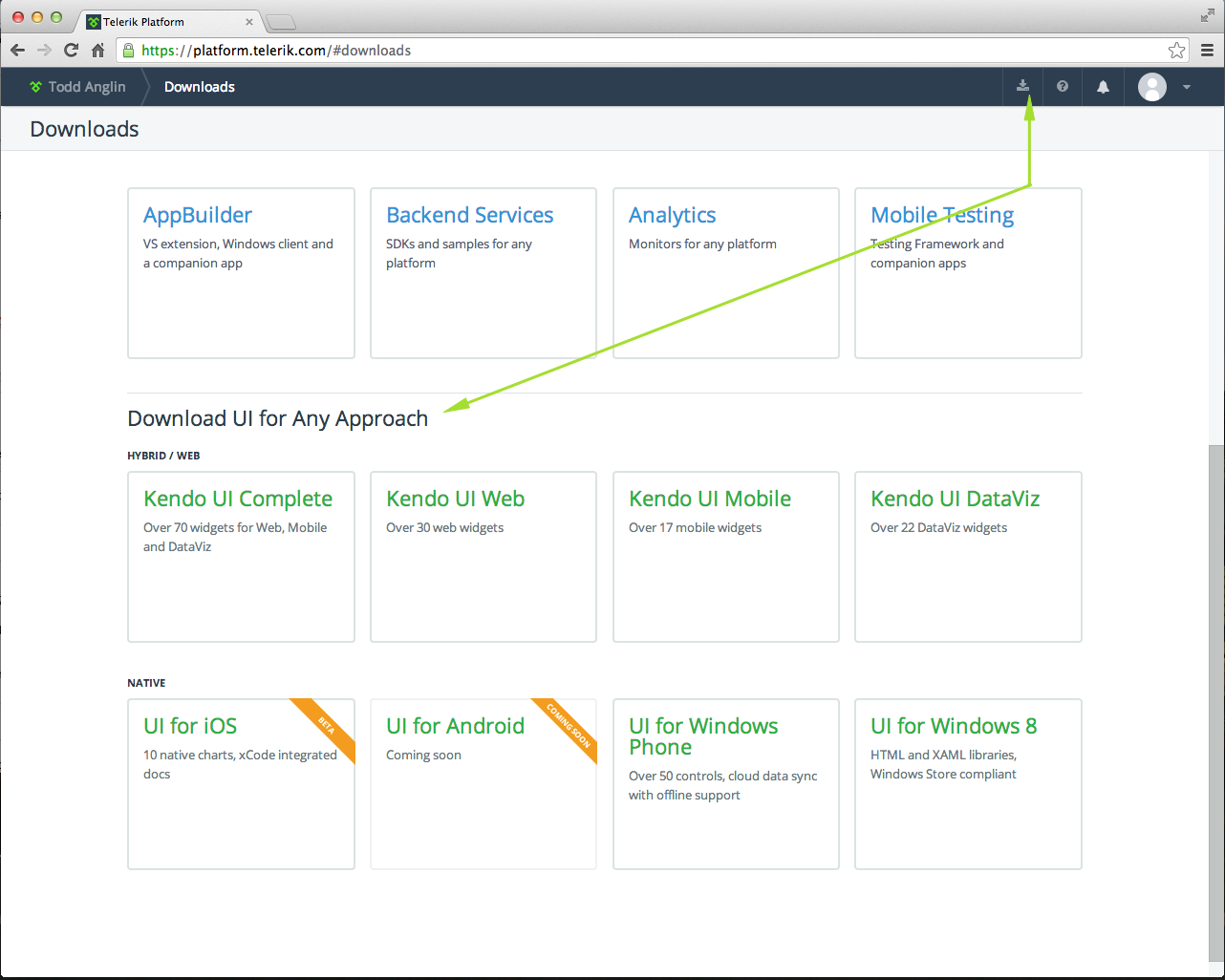
Task: Click '10 native charts, xCode integrated docs' text
Action: (241, 764)
